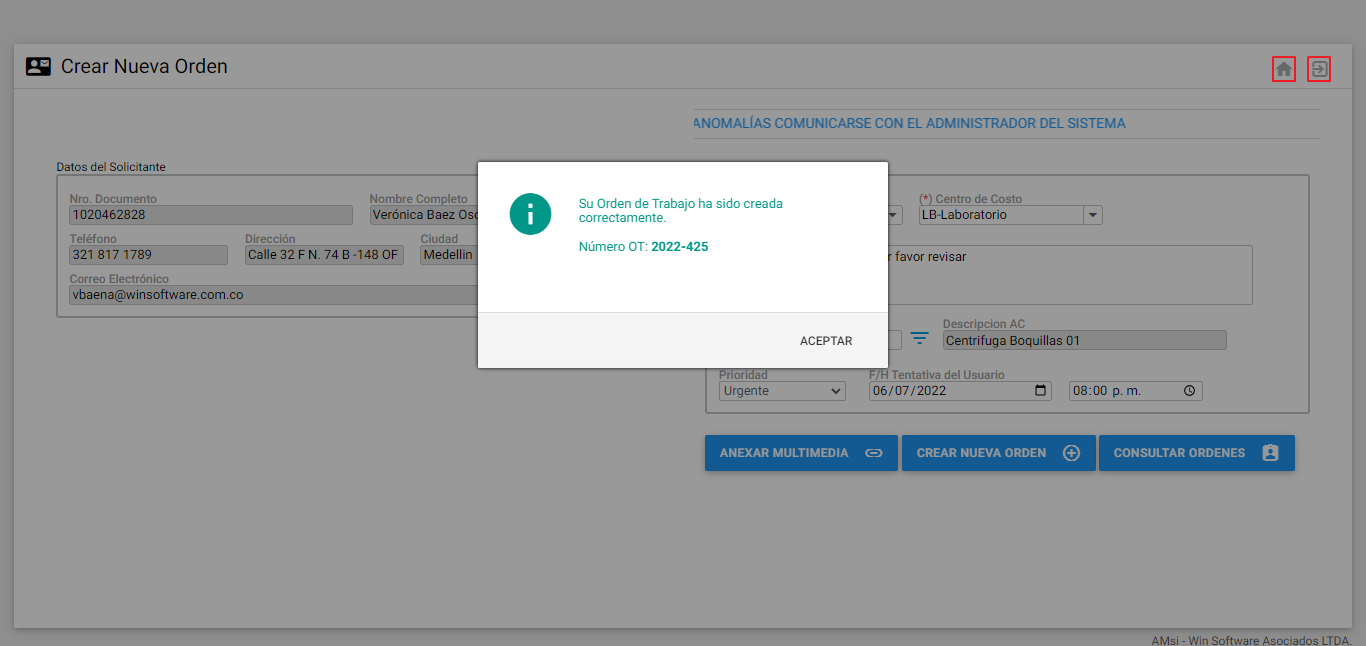Click the Ciudad field Medellin
The image size is (1366, 646).
tap(449, 255)
